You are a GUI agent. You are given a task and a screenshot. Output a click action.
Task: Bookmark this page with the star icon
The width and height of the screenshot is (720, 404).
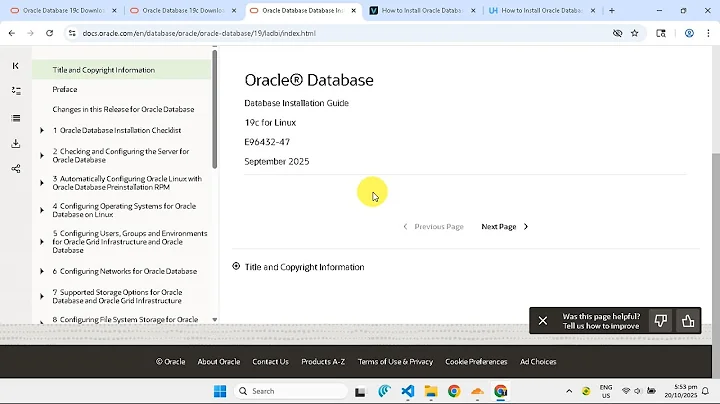pos(635,33)
